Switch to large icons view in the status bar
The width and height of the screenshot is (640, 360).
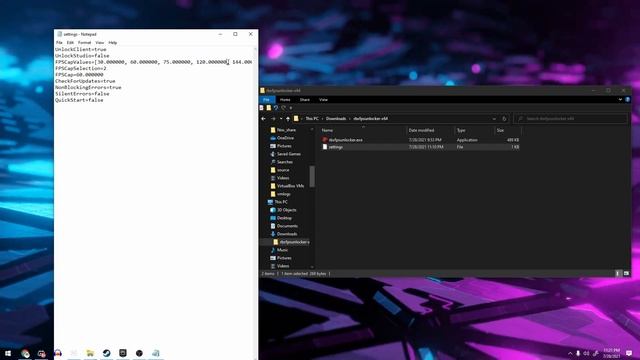pos(626,273)
